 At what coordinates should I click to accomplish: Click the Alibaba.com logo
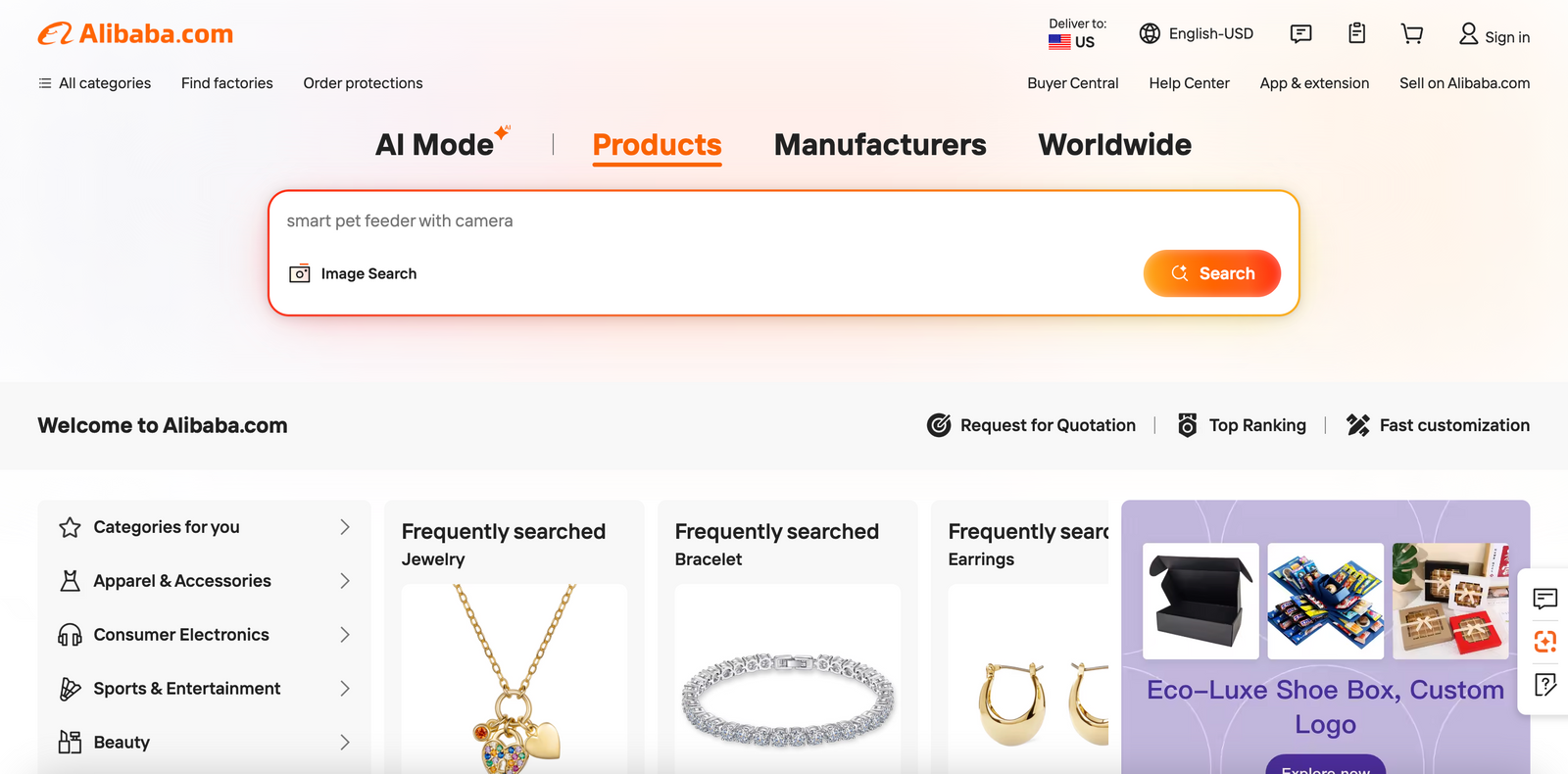point(136,34)
